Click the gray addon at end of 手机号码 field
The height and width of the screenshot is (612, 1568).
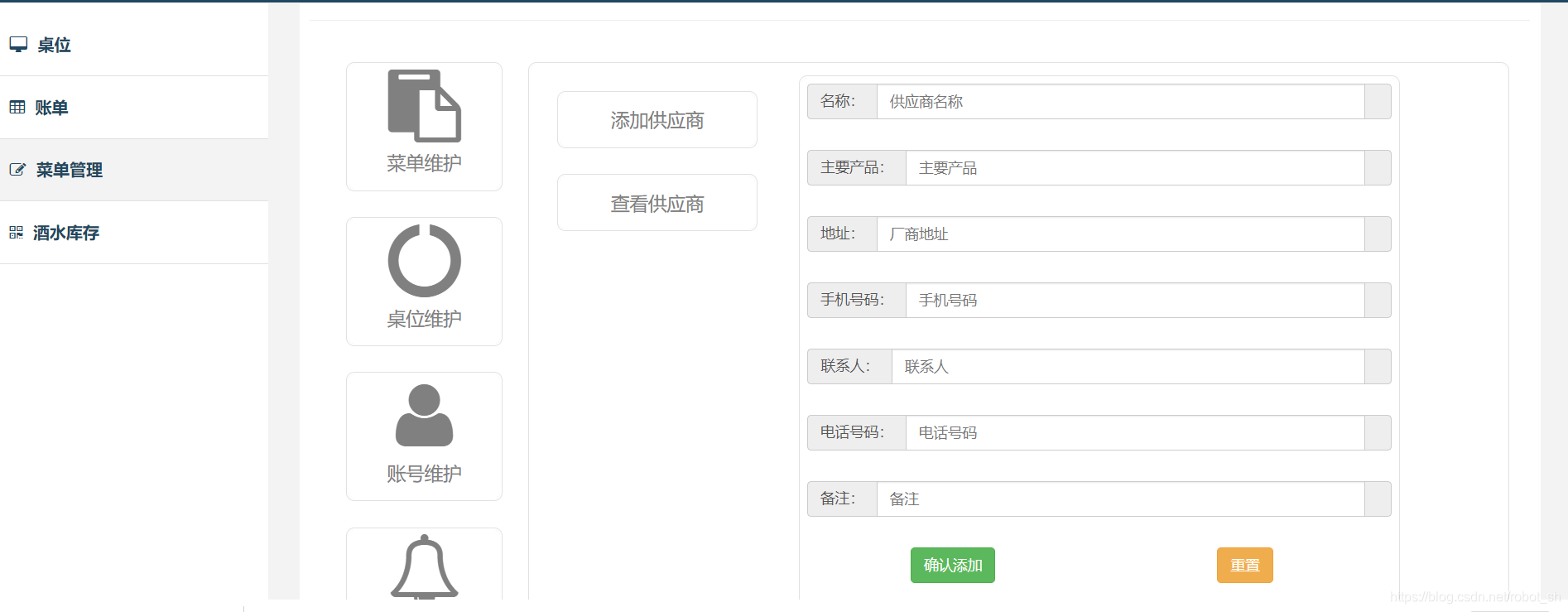tap(1378, 300)
